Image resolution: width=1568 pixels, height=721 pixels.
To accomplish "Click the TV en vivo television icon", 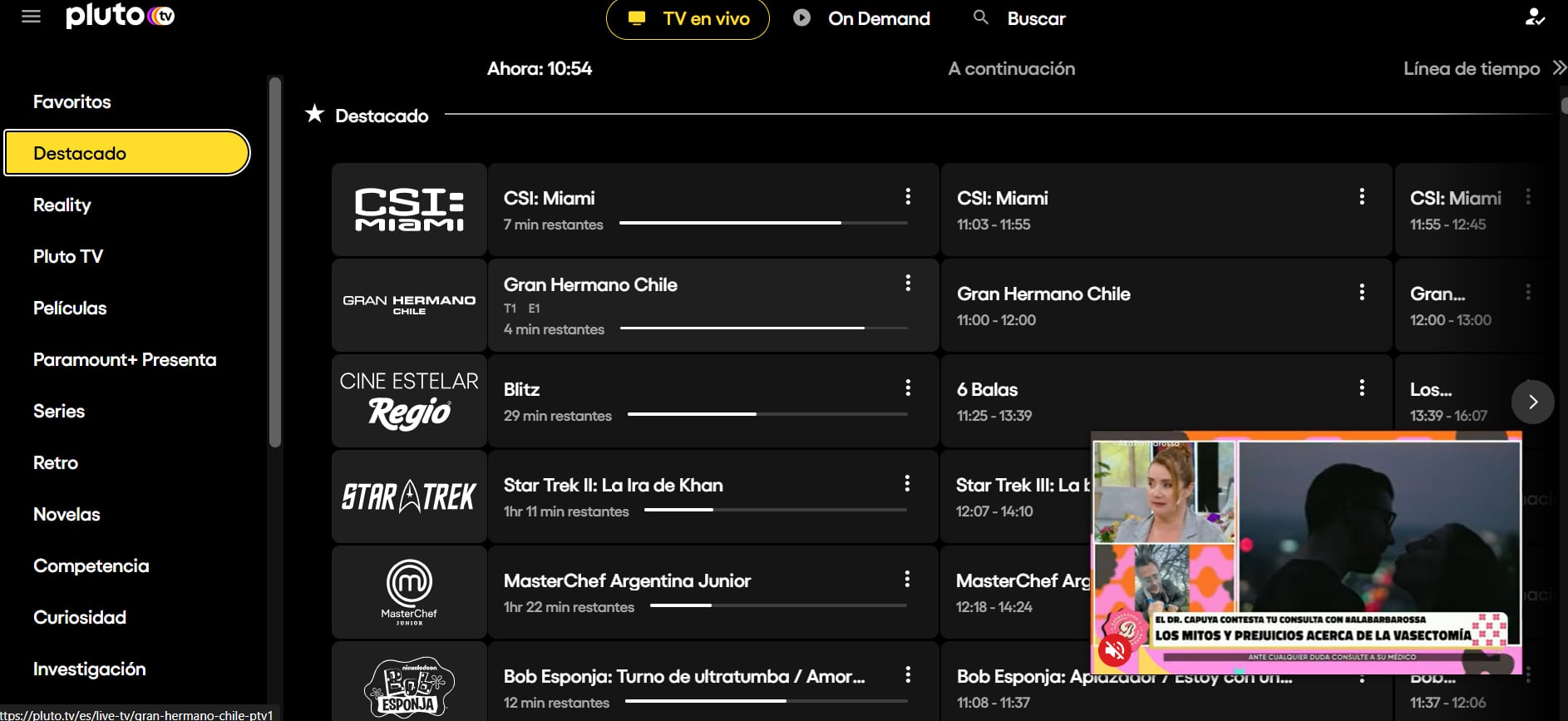I will [637, 18].
